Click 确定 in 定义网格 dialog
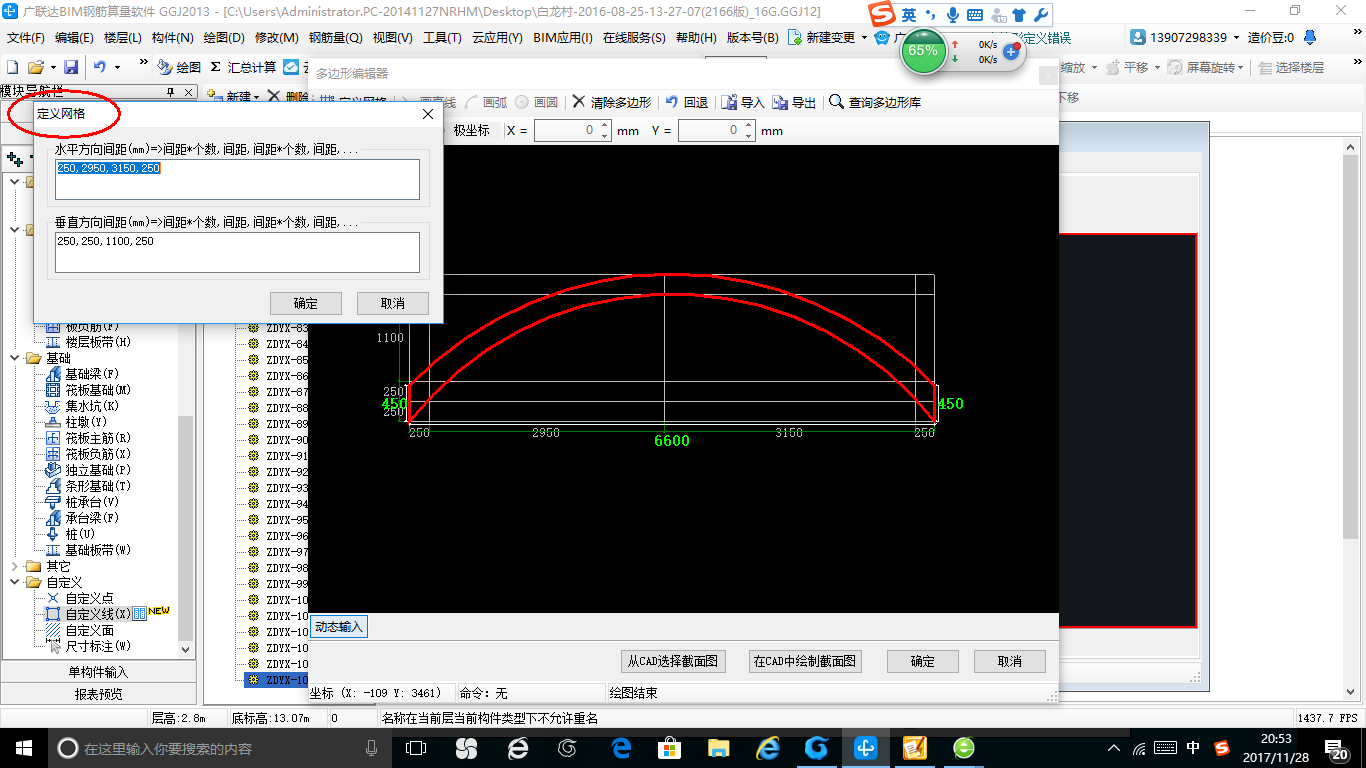1366x768 pixels. [306, 303]
